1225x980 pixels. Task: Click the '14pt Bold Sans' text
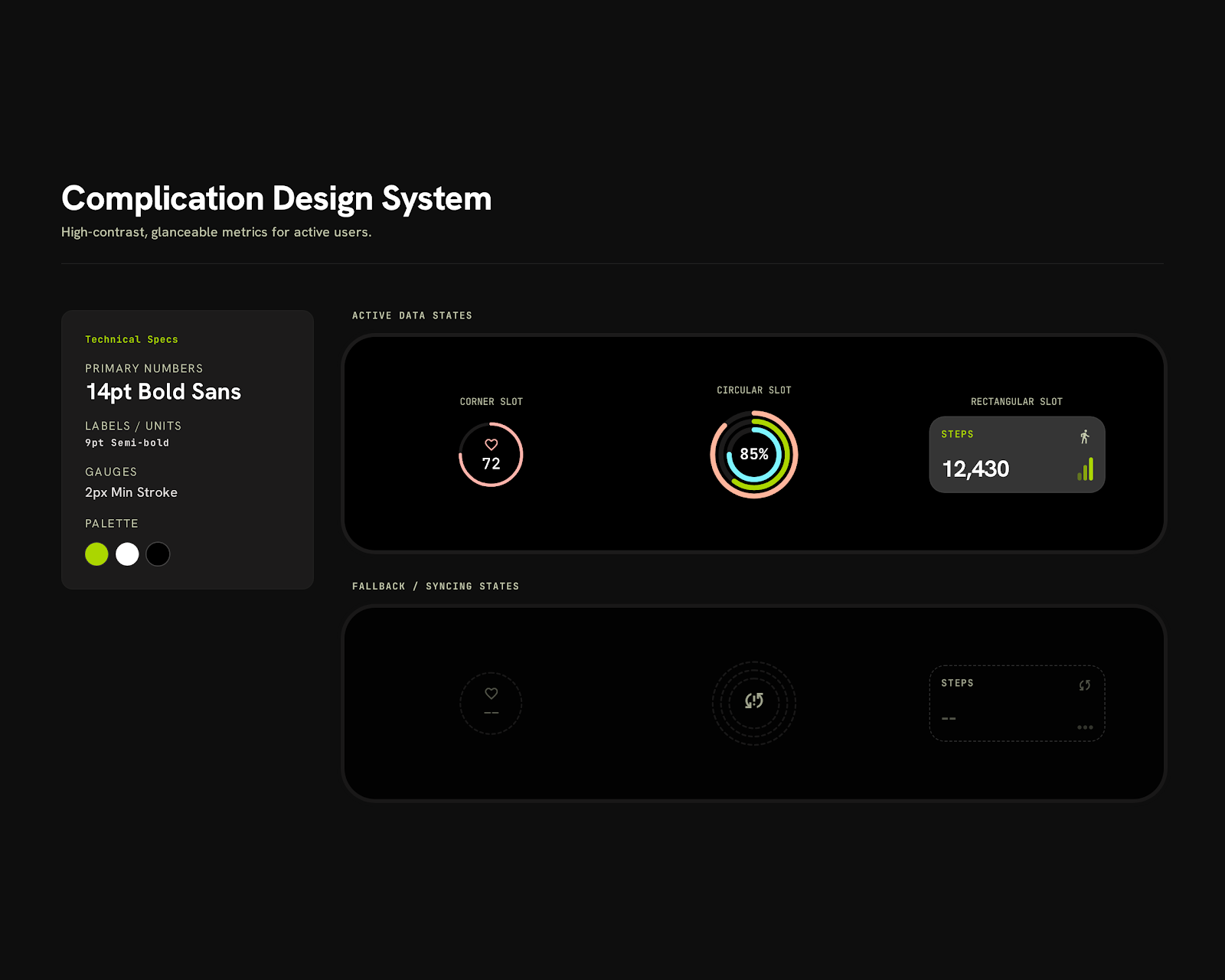[x=164, y=392]
